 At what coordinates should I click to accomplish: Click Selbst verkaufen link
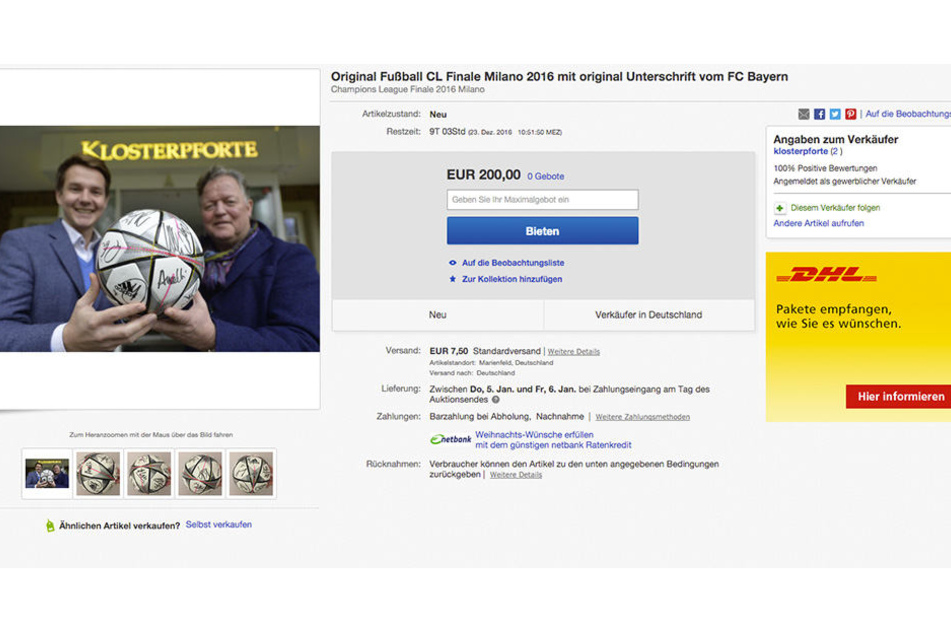click(x=218, y=525)
